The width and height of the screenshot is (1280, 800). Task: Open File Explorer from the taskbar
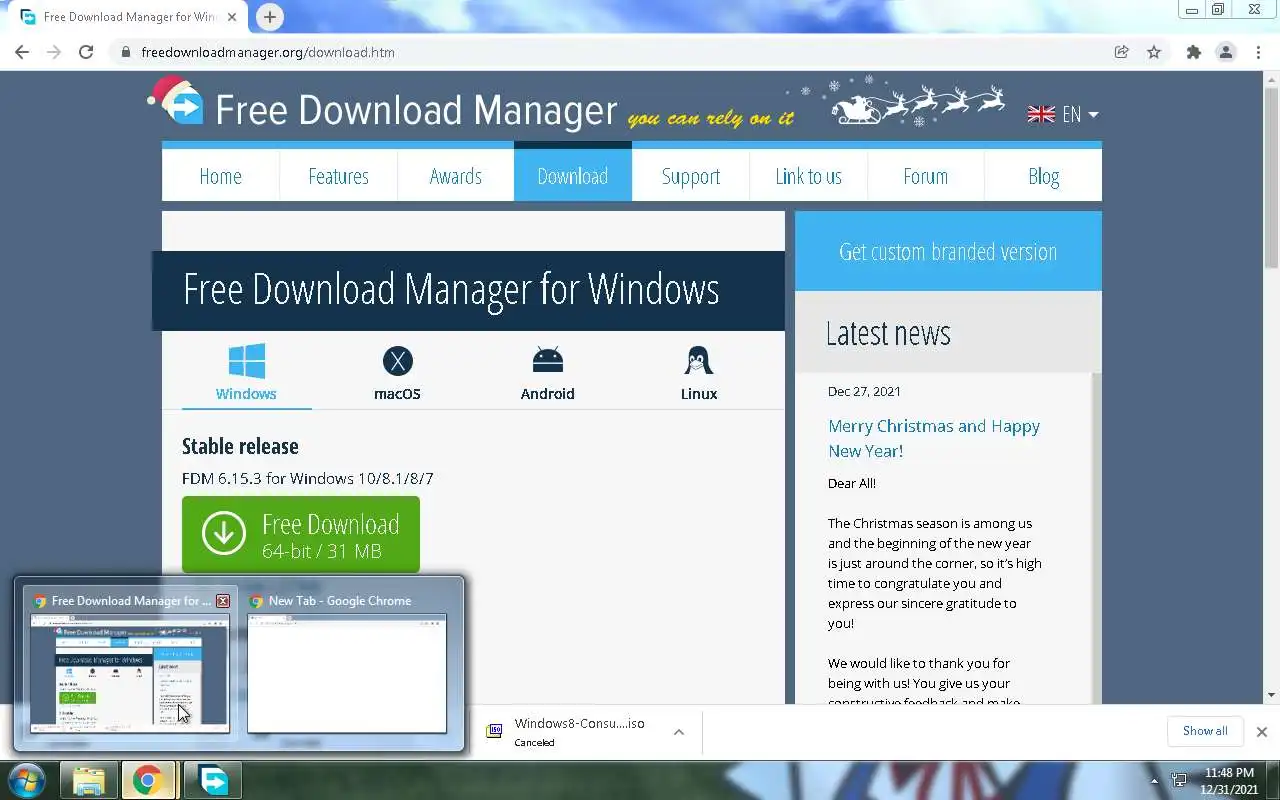point(89,780)
